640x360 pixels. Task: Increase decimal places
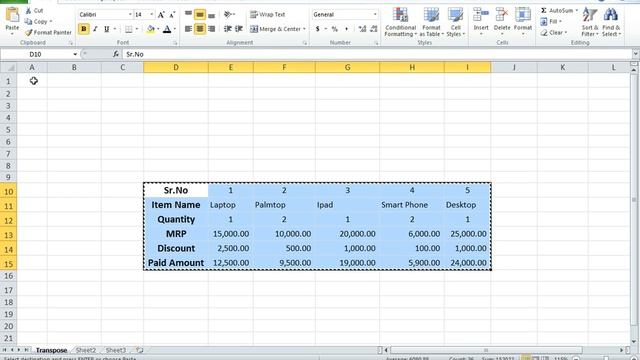pos(362,29)
